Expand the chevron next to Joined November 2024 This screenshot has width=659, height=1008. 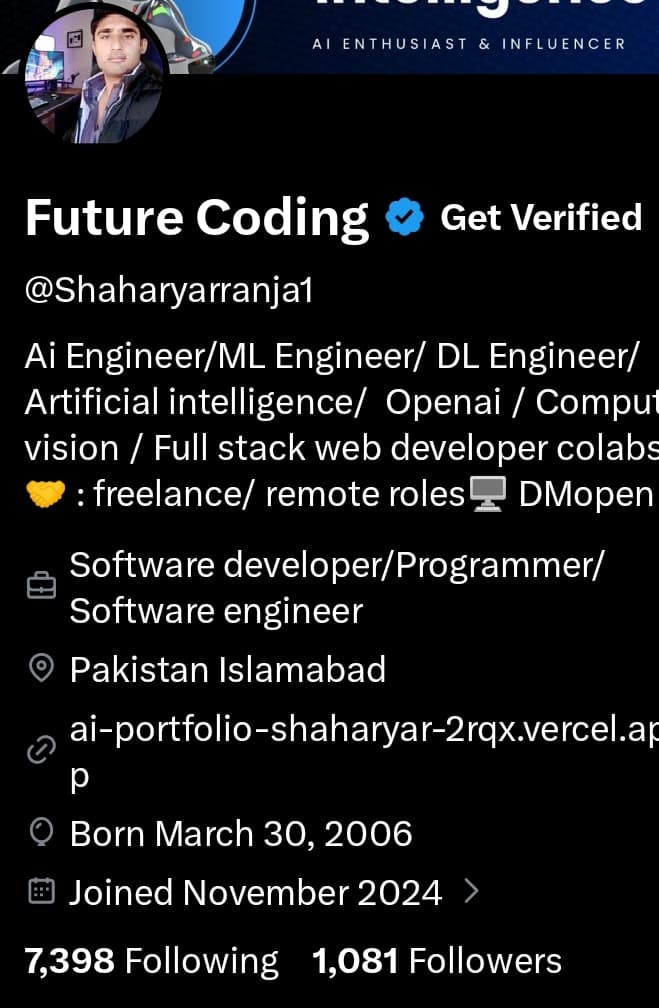click(x=472, y=891)
